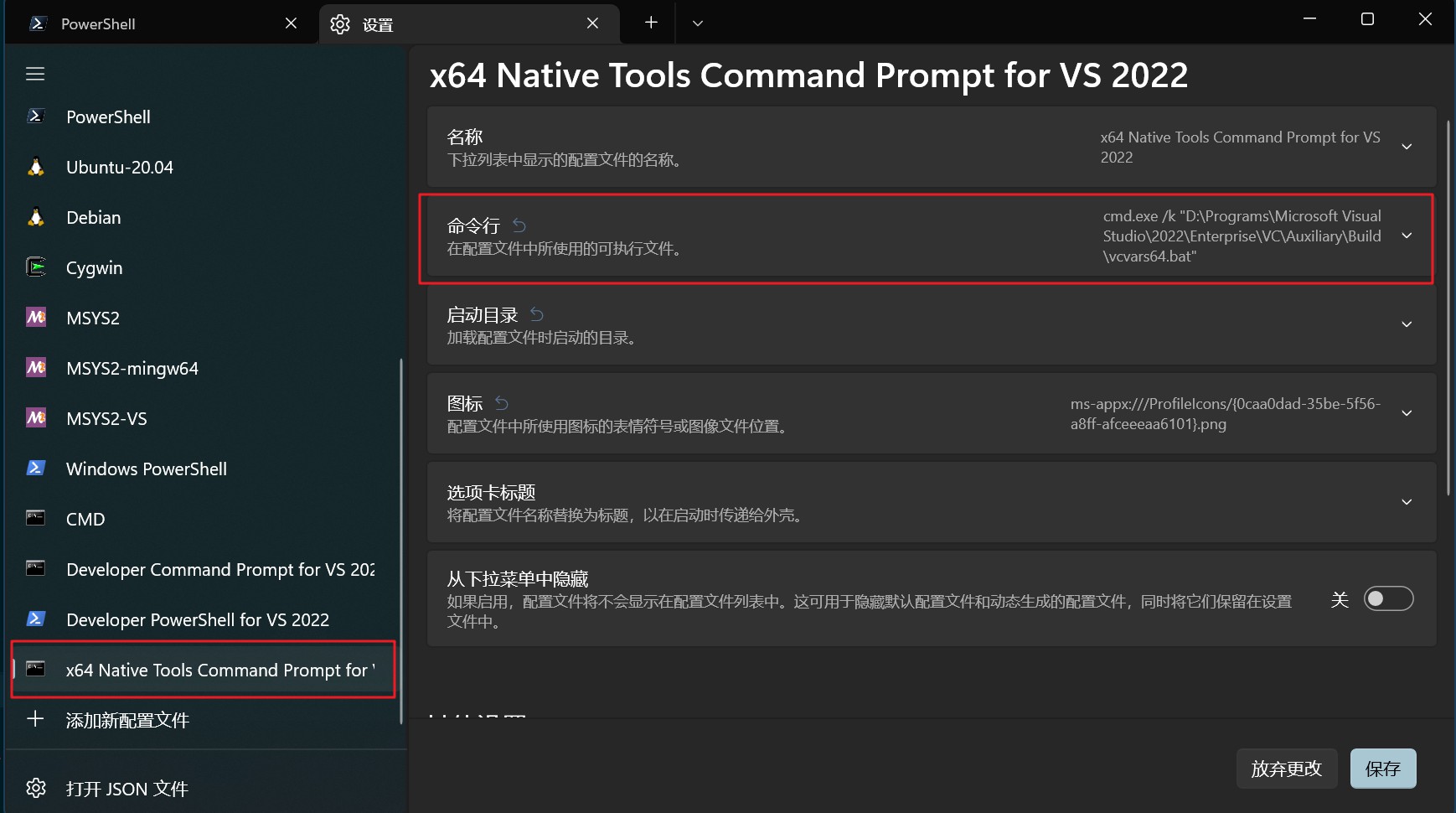Click the 关 label next to the switch

tap(1340, 599)
